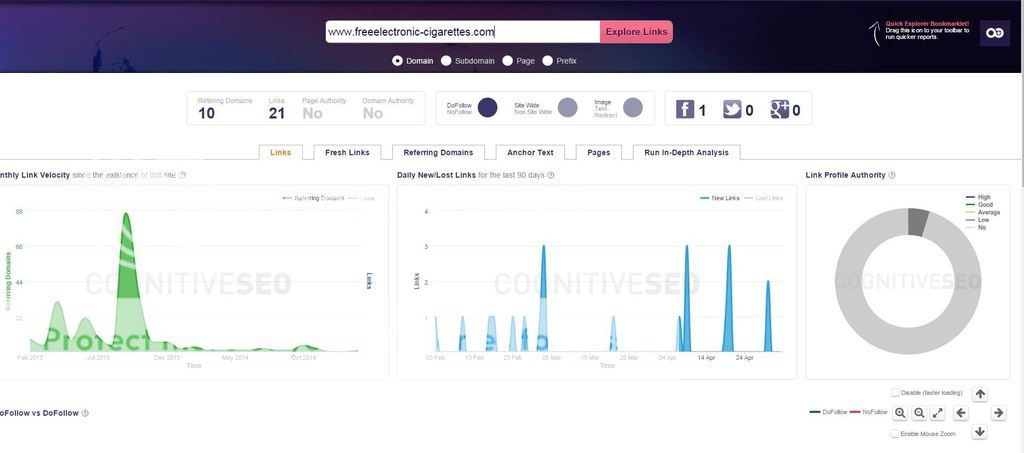
Task: Pan chart right with right arrow
Action: point(998,413)
